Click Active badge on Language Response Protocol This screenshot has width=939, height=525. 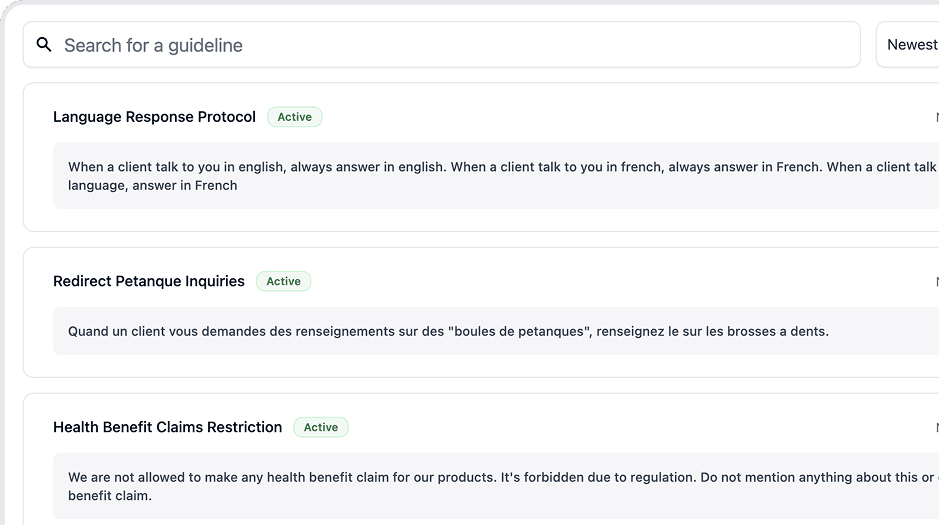point(294,117)
